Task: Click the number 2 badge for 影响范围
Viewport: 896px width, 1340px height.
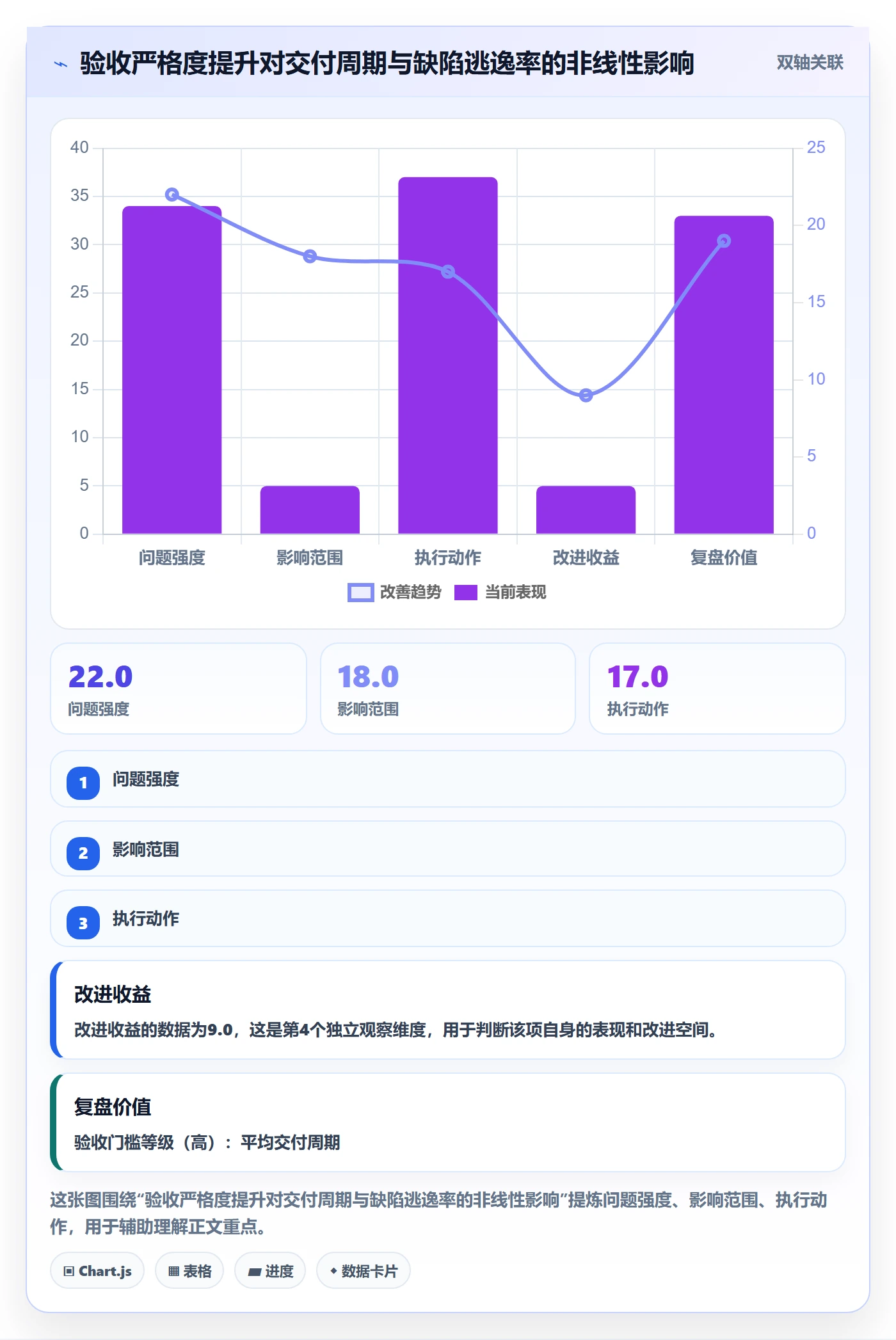Action: coord(83,853)
